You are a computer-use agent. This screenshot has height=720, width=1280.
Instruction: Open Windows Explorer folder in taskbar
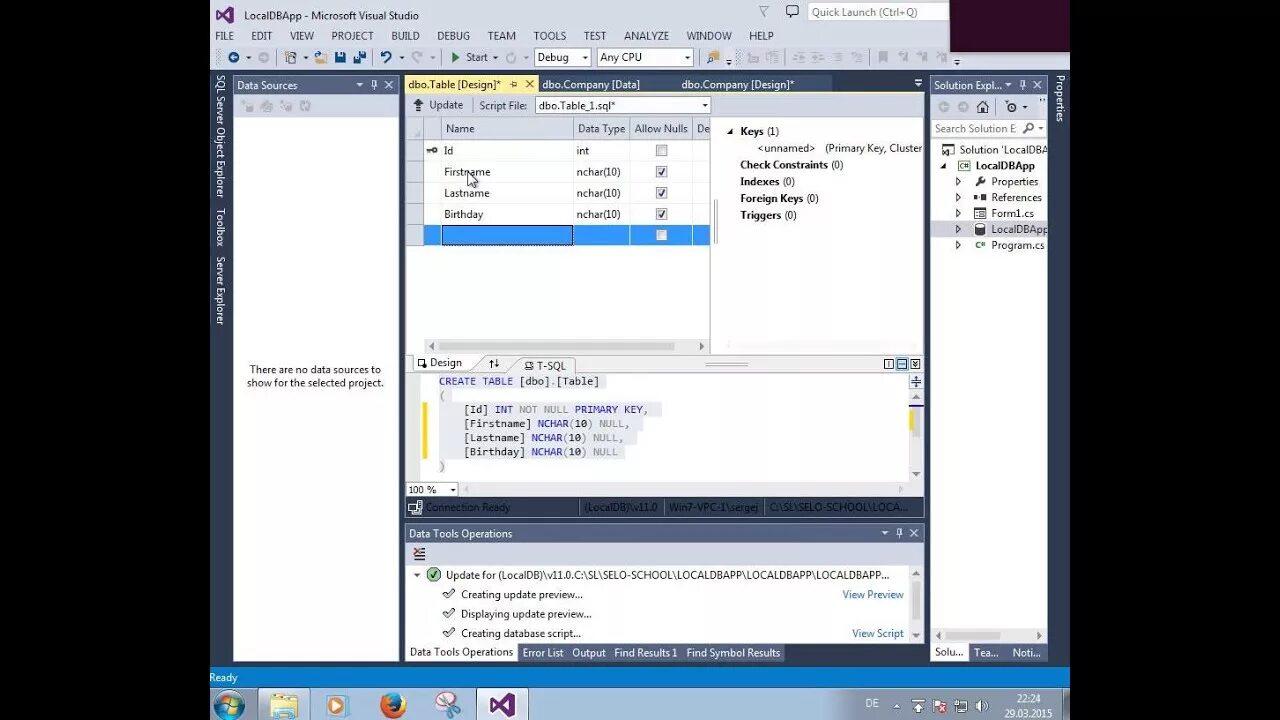284,705
